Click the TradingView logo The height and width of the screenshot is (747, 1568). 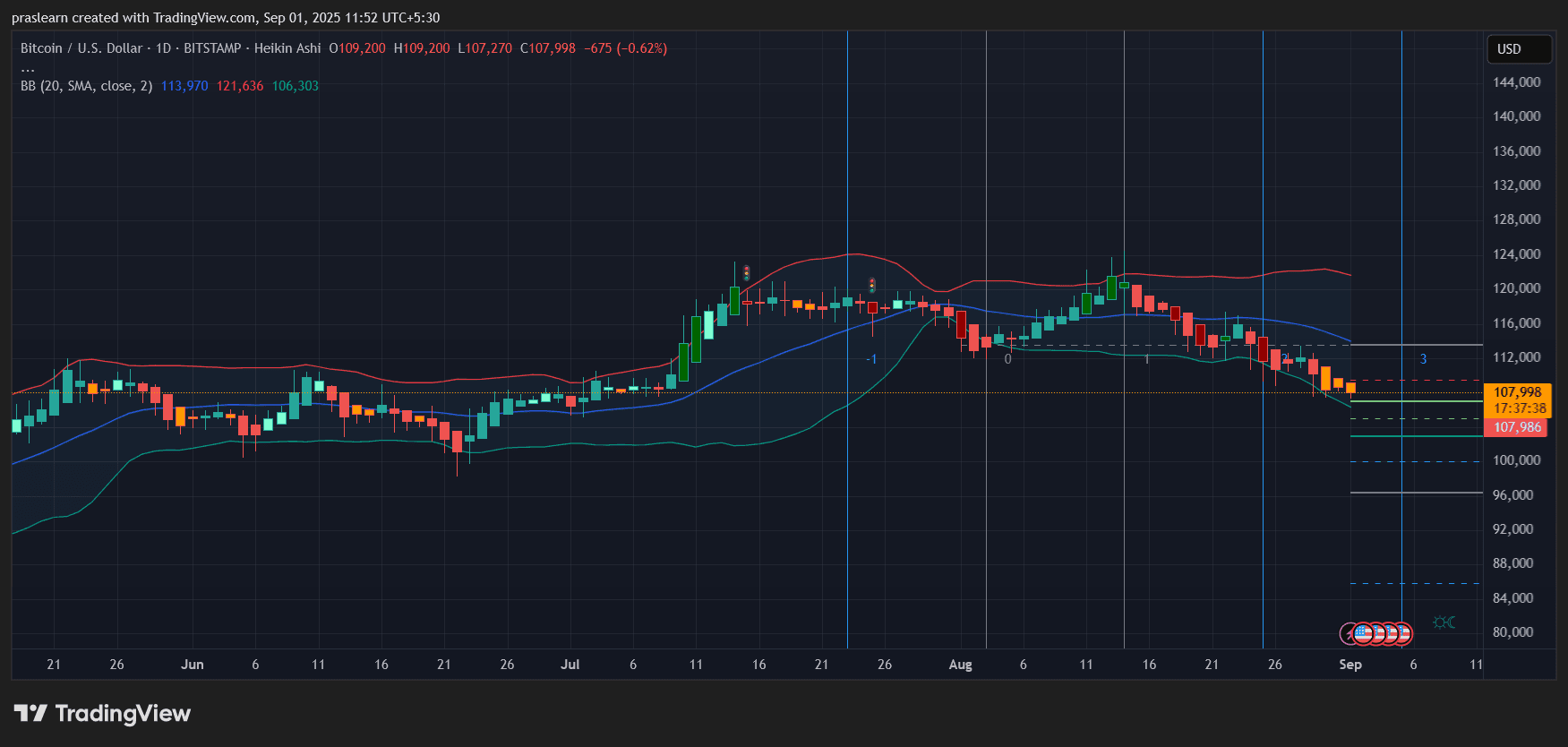(x=103, y=714)
